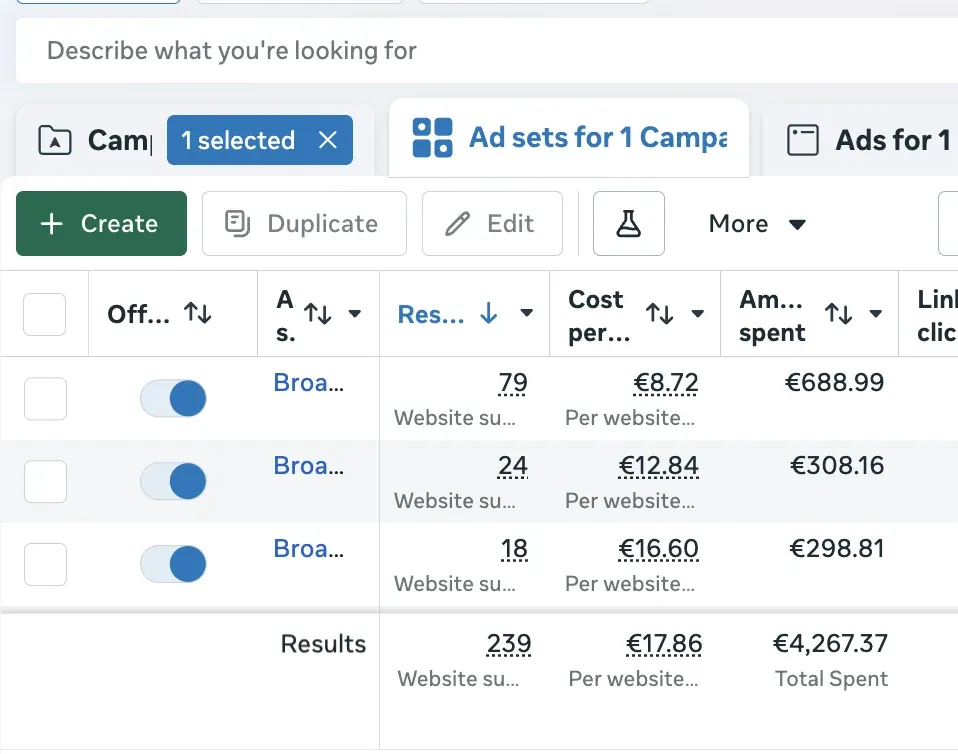Click the €17.86 total cost per result
The height and width of the screenshot is (754, 958).
[x=664, y=644]
